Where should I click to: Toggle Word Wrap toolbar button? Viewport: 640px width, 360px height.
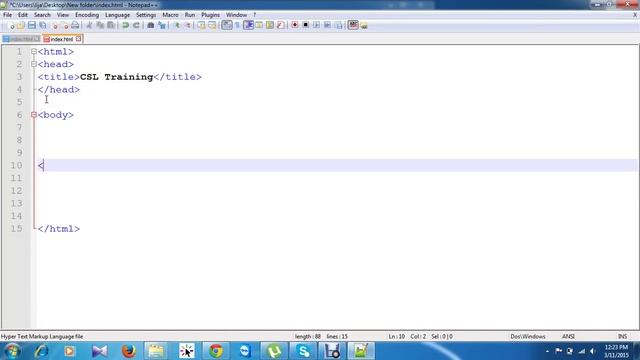click(x=227, y=25)
